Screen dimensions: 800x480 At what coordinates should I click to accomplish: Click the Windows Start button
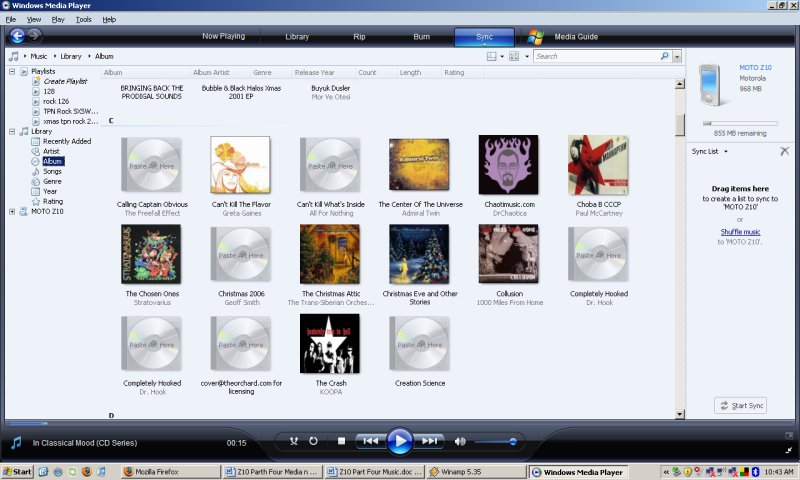click(17, 472)
